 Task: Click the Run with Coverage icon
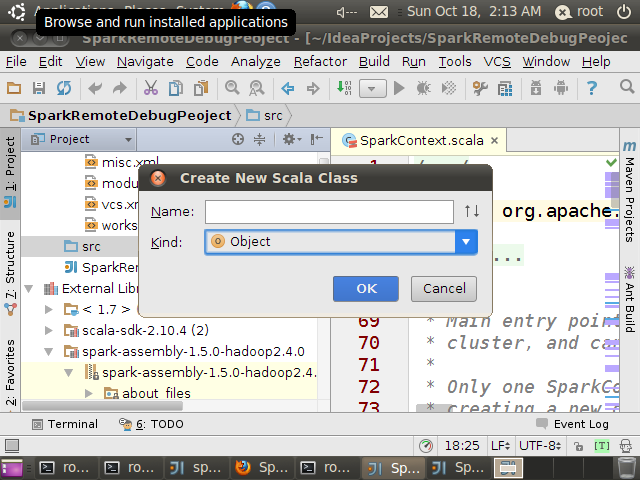click(449, 88)
